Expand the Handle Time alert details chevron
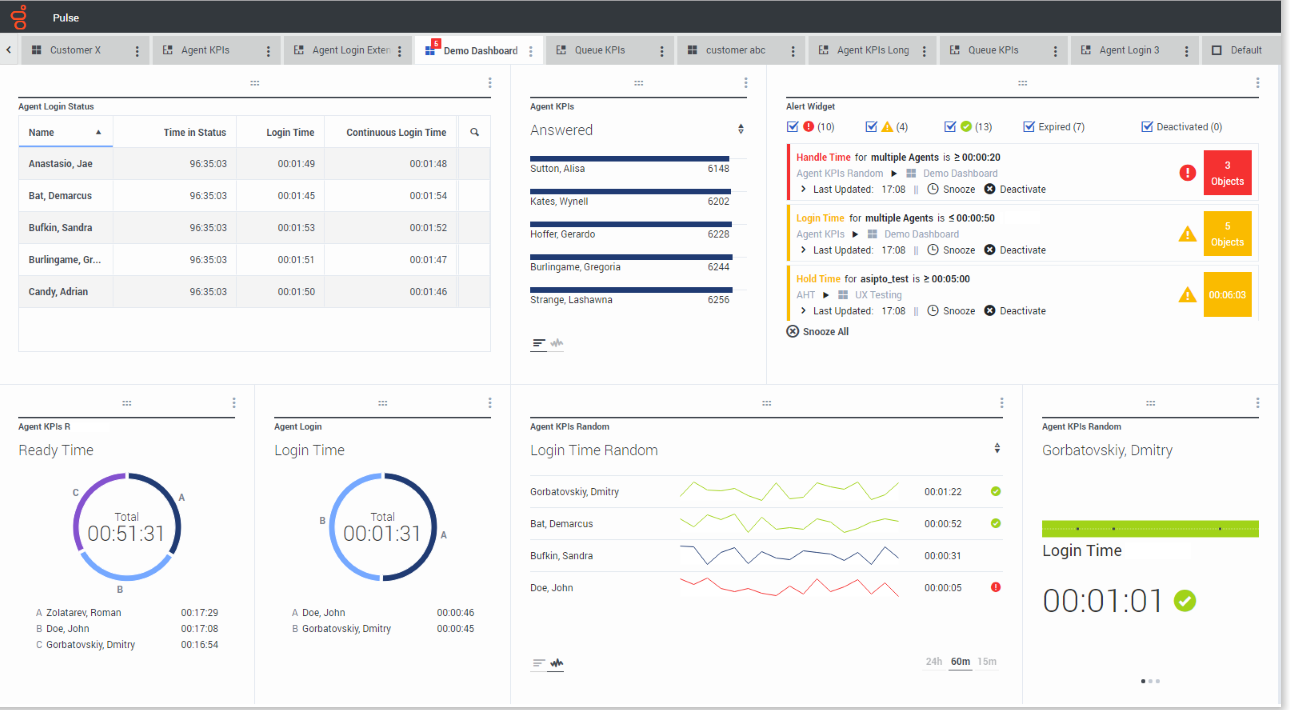 803,189
